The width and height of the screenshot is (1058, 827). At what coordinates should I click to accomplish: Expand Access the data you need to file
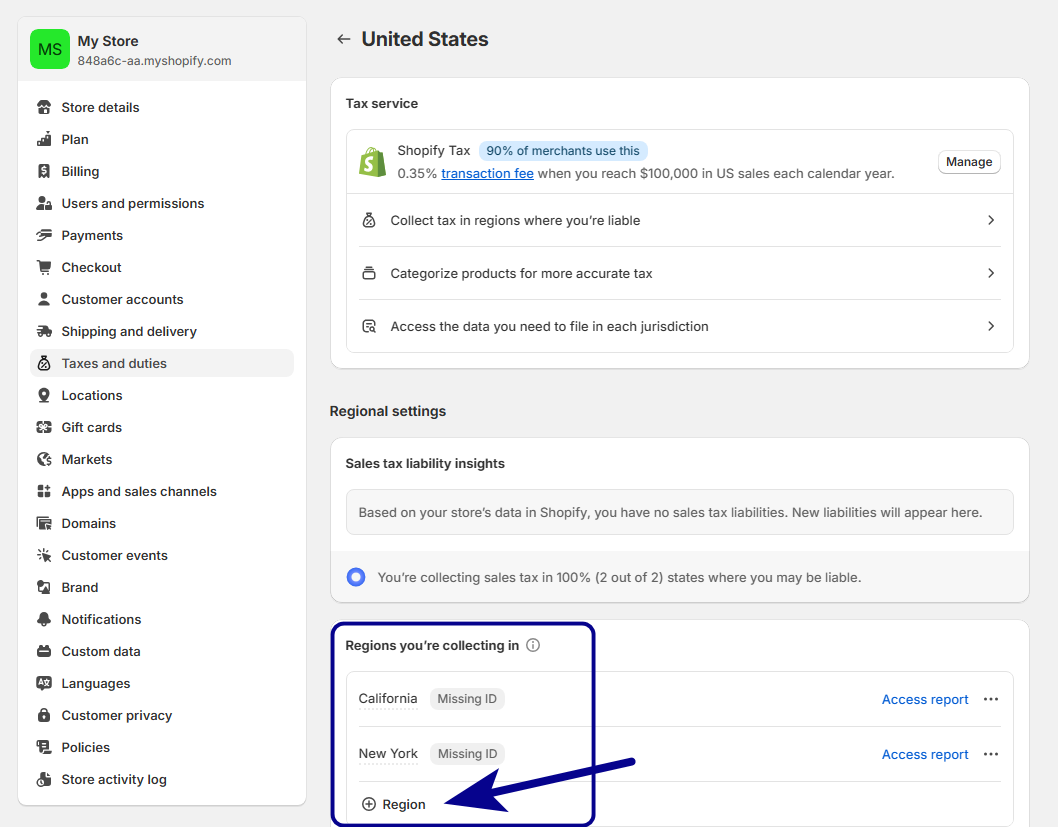coord(679,326)
